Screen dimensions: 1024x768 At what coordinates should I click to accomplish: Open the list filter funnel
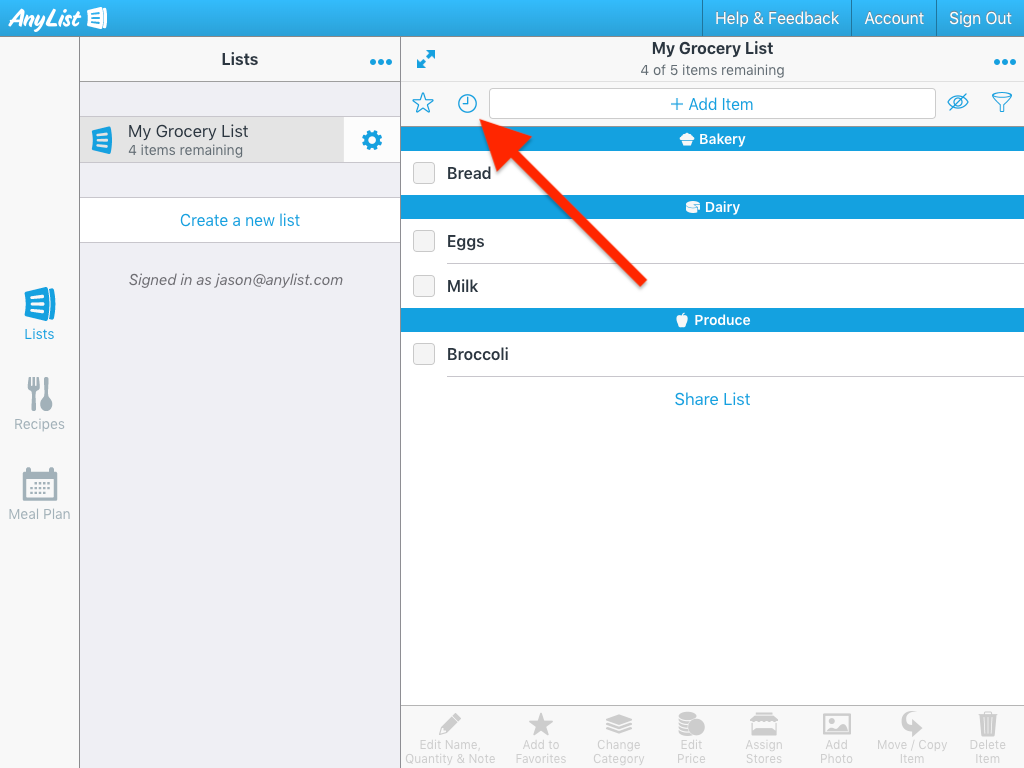coord(1001,103)
